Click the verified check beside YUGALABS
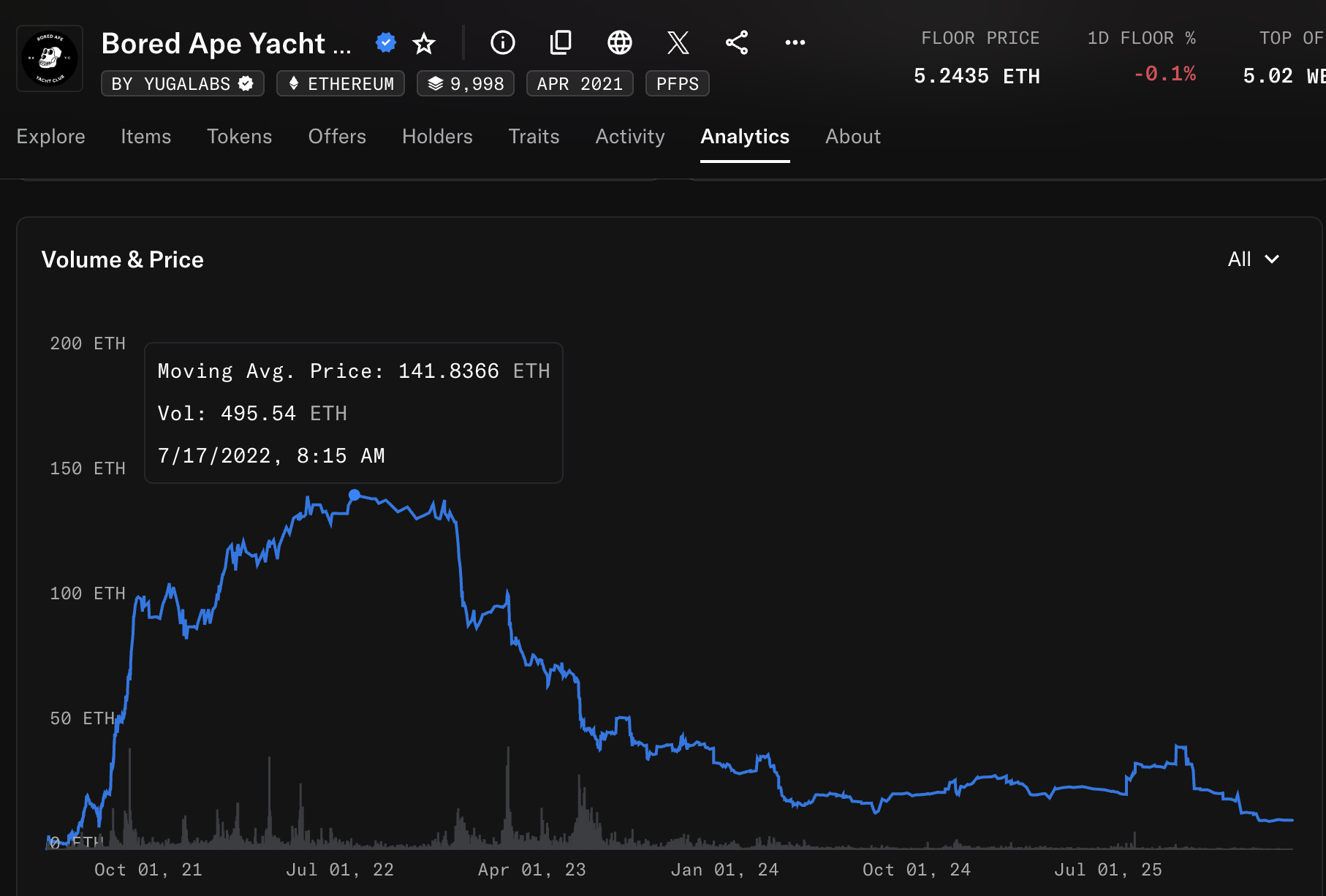1326x896 pixels. click(x=246, y=83)
